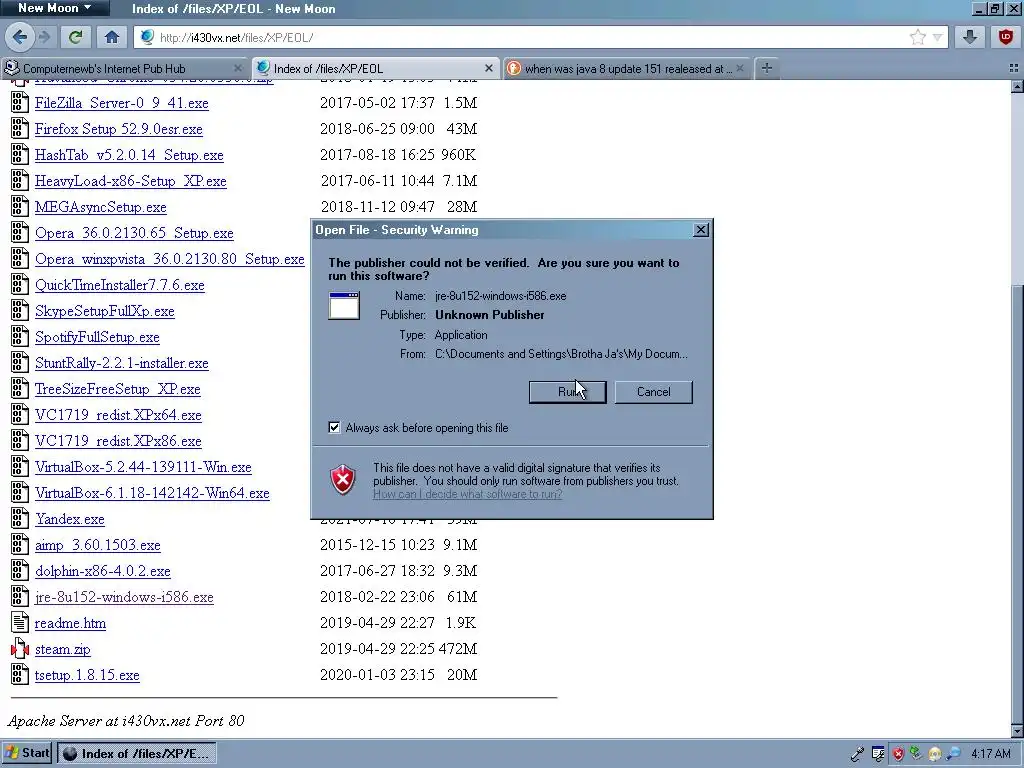Open the pen tray icon in system tray
The width and height of the screenshot is (1024, 768).
click(x=857, y=754)
